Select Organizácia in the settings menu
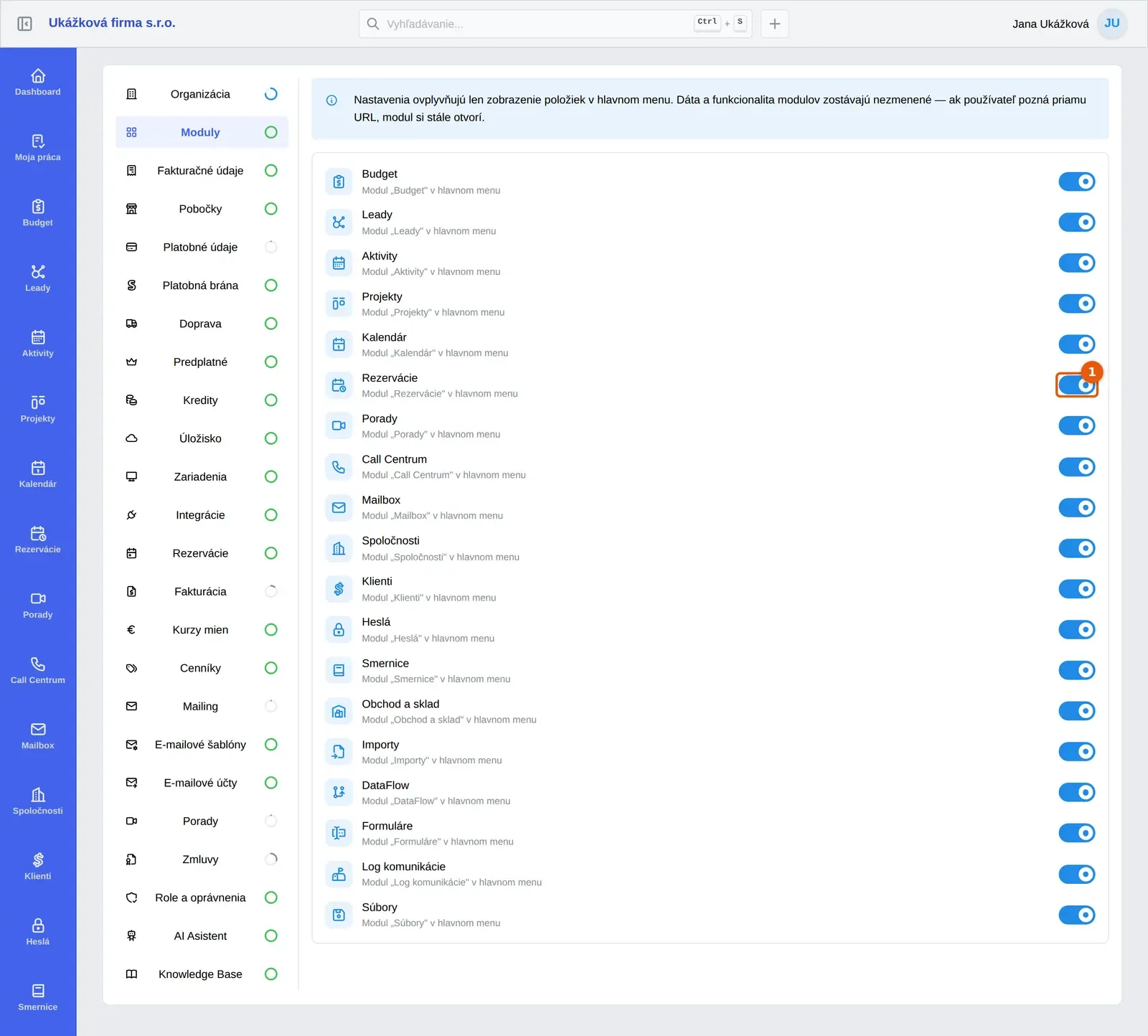This screenshot has width=1148, height=1036. pos(202,94)
